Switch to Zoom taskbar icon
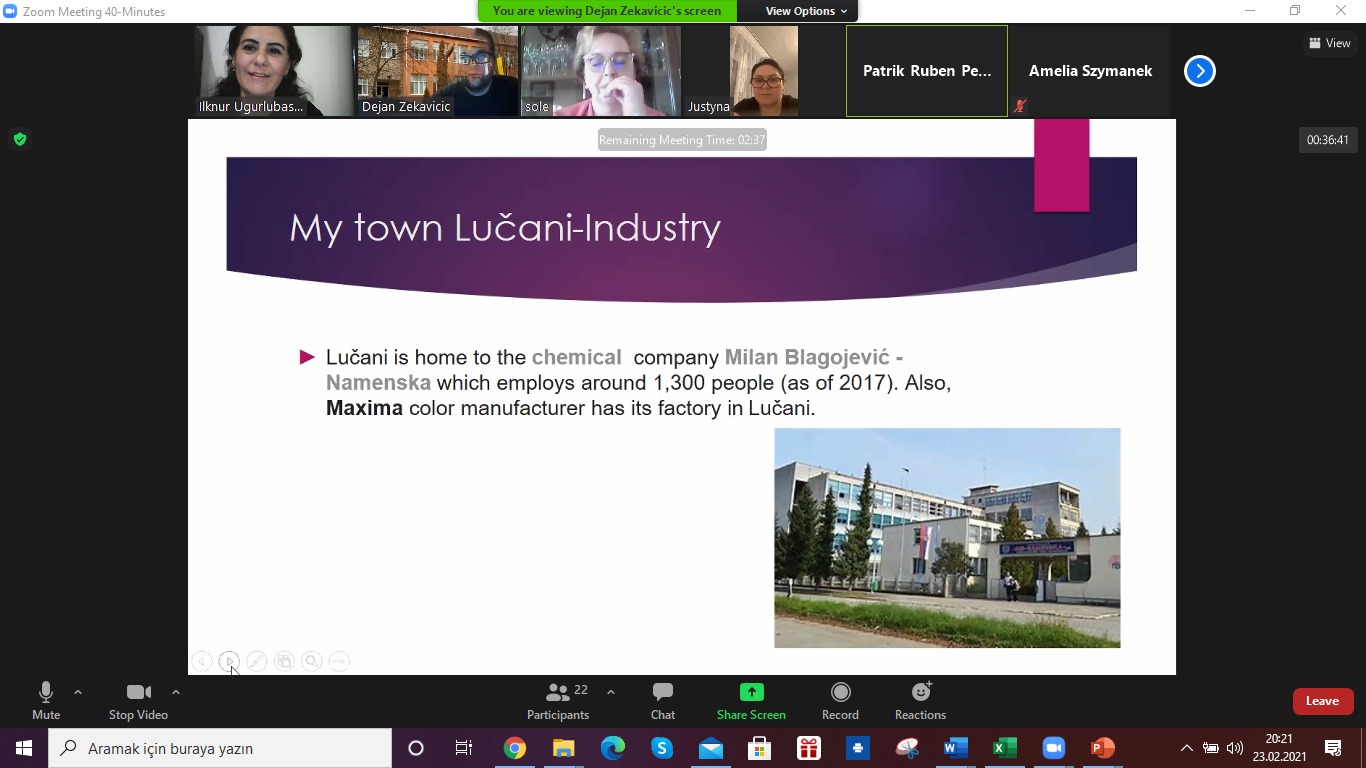 click(1053, 748)
